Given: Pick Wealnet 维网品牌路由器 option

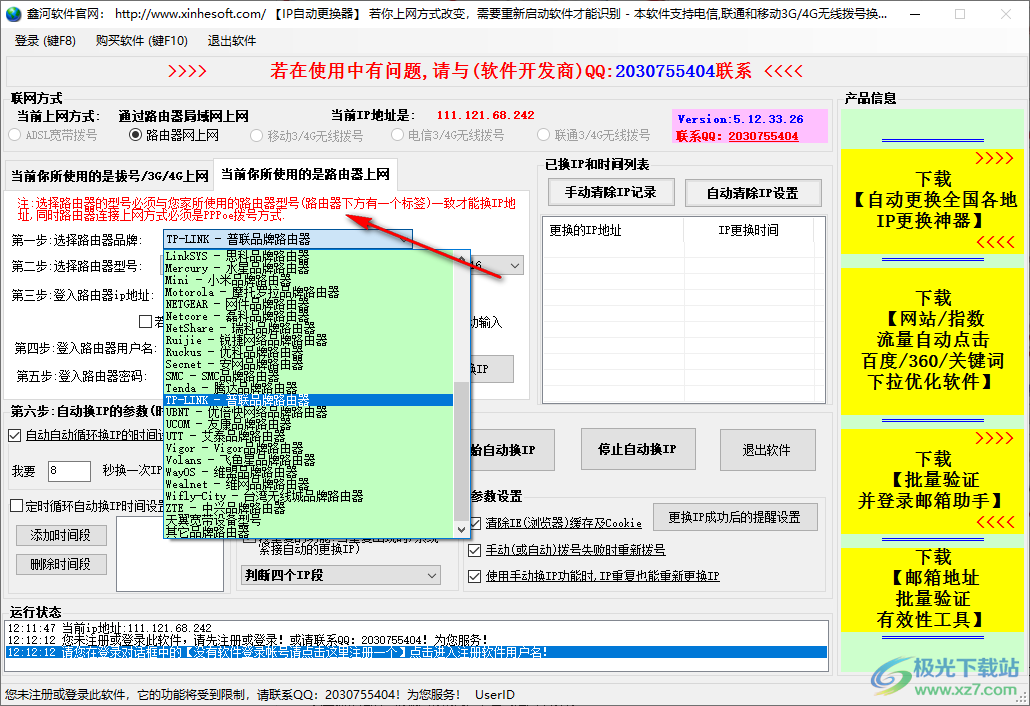Looking at the screenshot, I should [x=308, y=484].
